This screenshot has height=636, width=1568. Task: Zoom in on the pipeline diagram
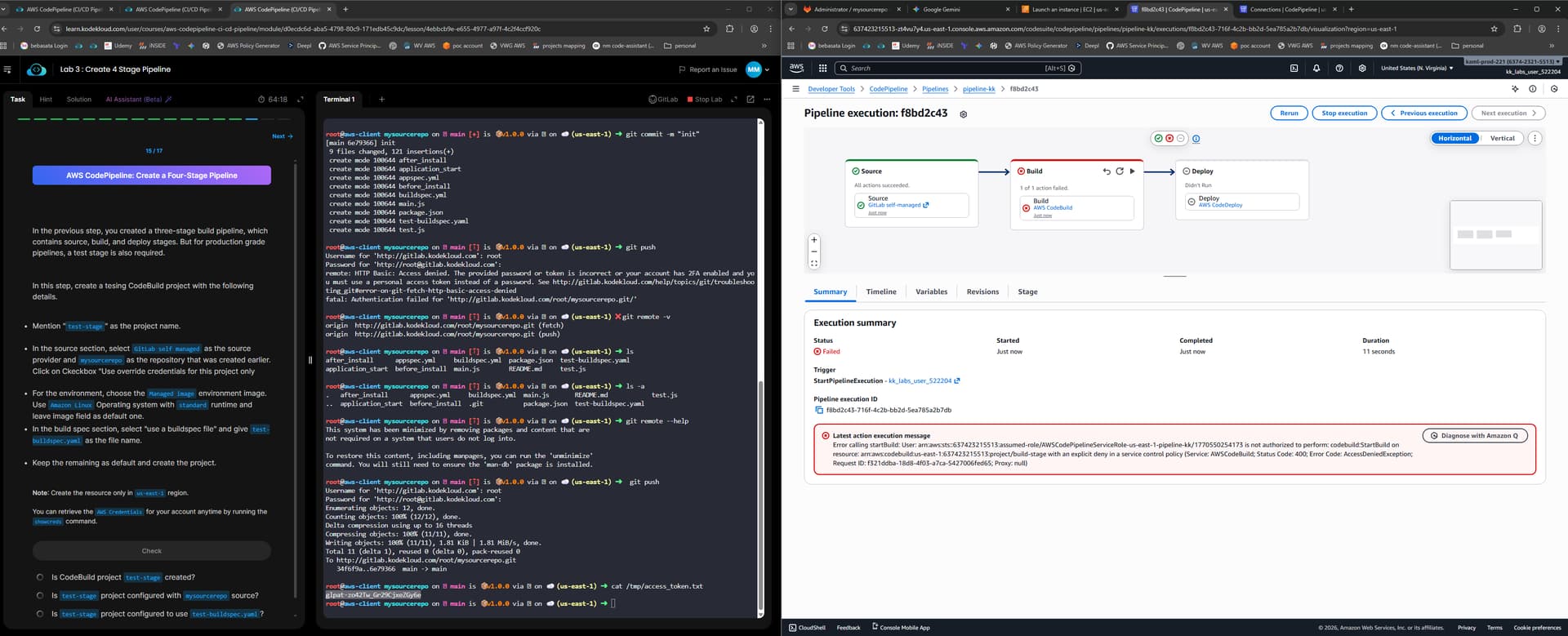tap(813, 240)
